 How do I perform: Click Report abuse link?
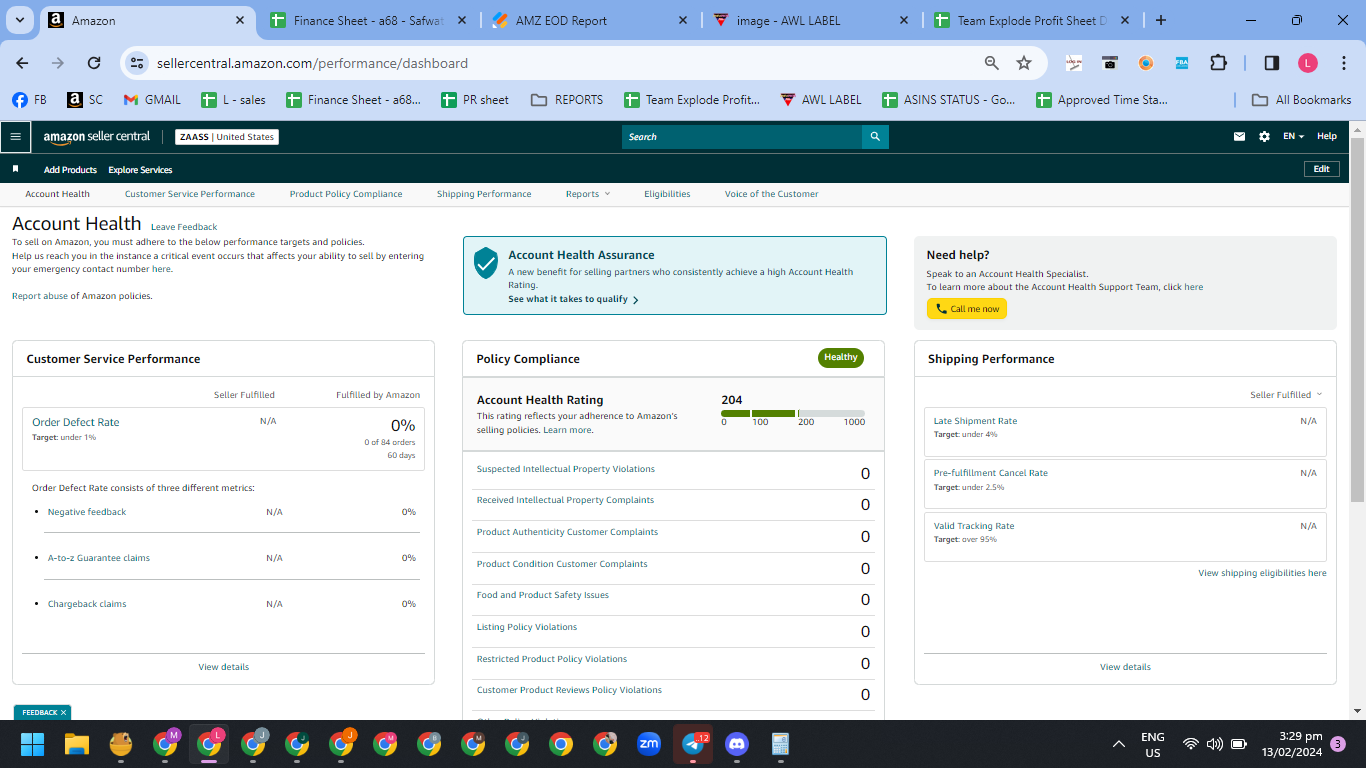pos(40,296)
